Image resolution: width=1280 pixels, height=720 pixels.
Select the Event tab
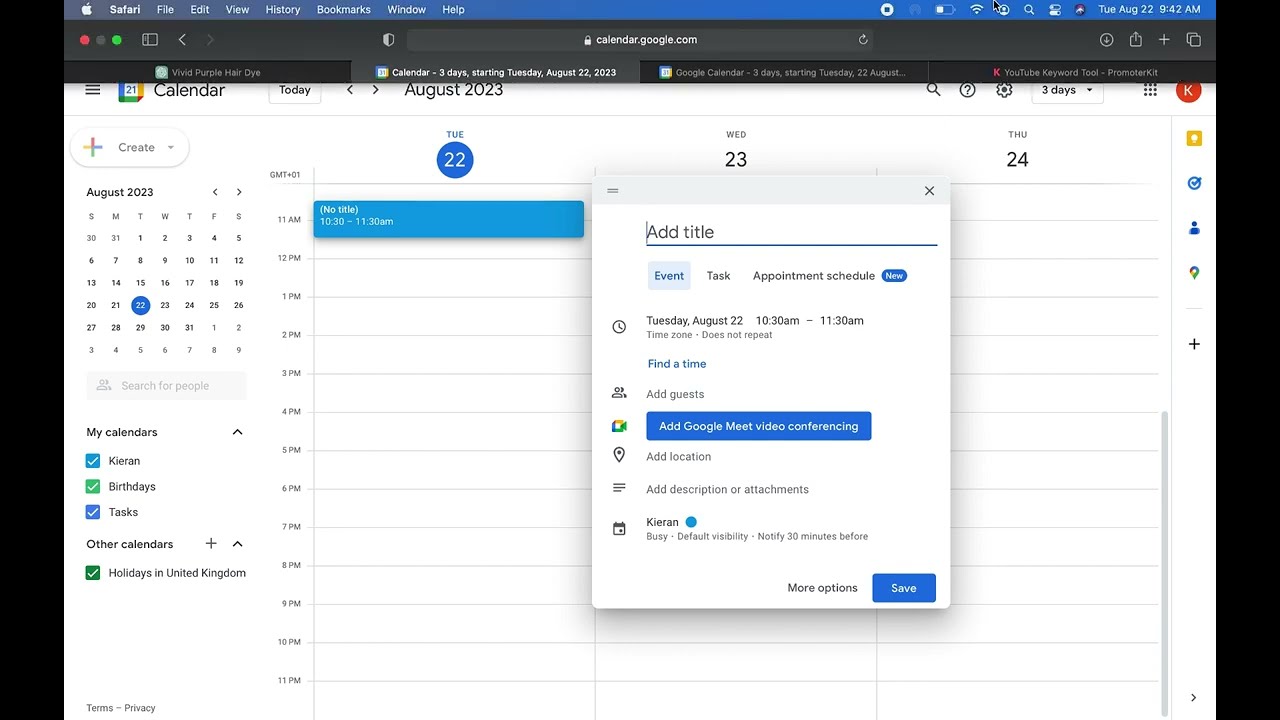[669, 276]
